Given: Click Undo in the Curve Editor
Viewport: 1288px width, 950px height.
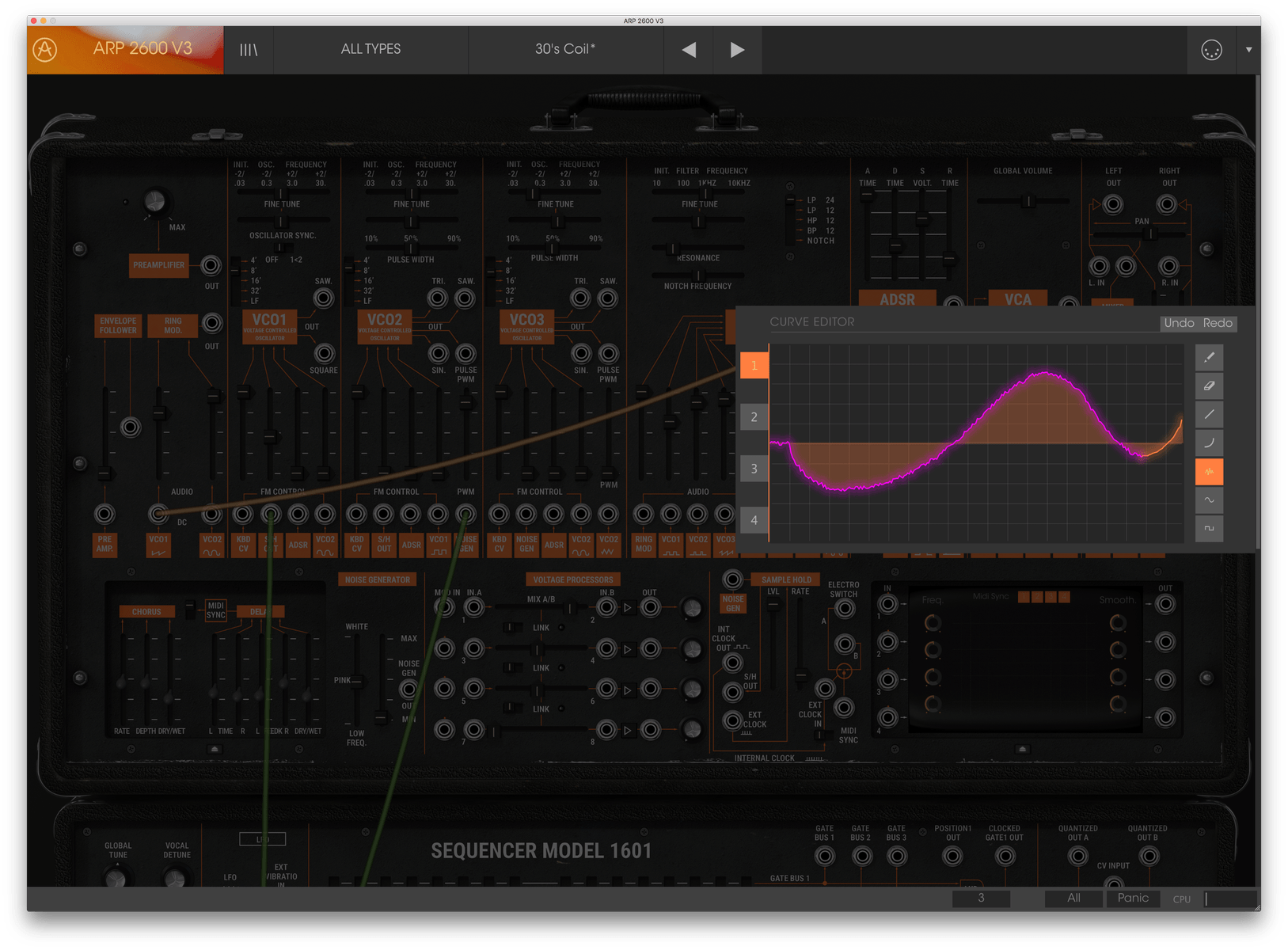Looking at the screenshot, I should point(1179,323).
